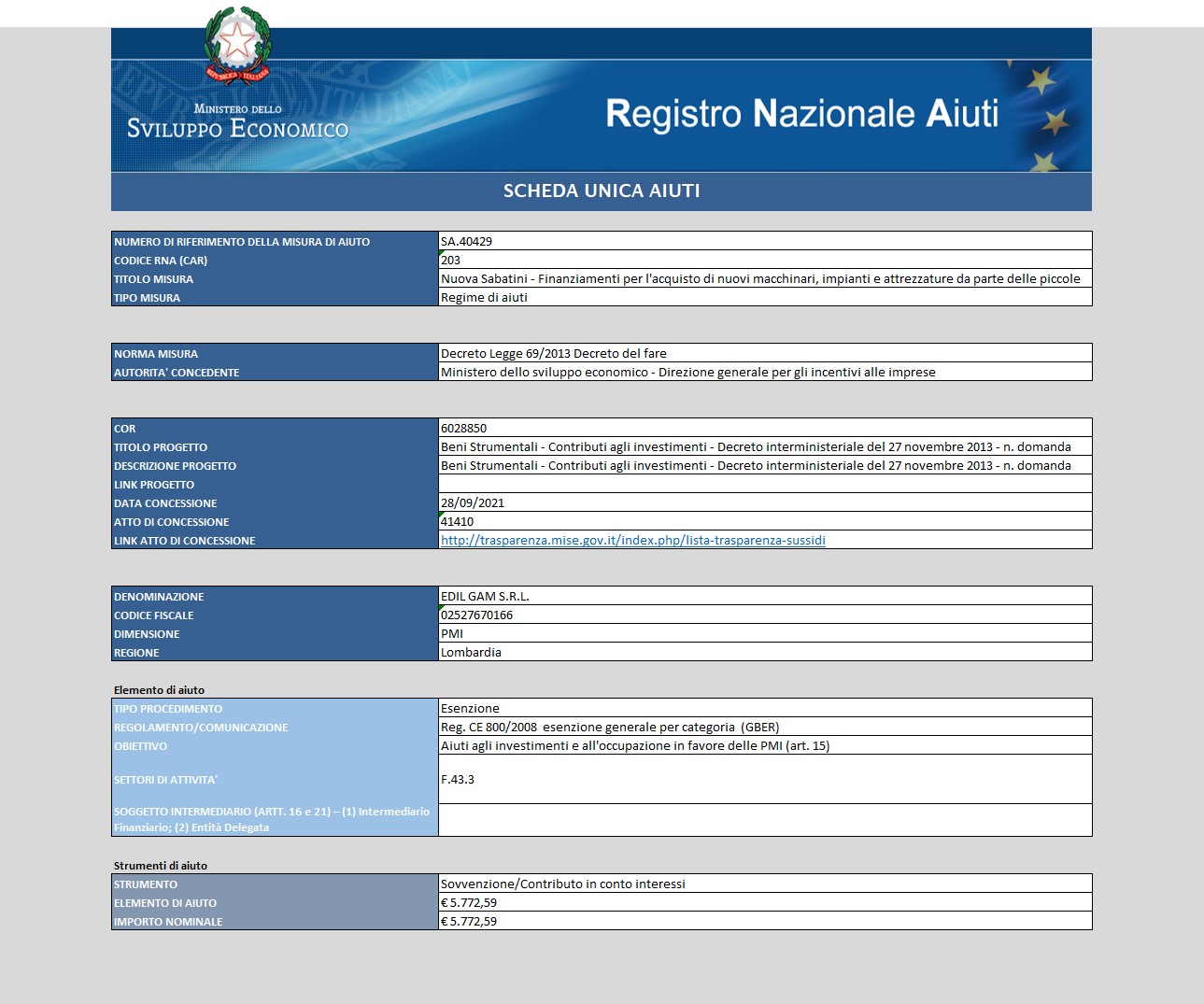Select the Lombardia region cell
The width and height of the screenshot is (1204, 1004).
coord(765,652)
